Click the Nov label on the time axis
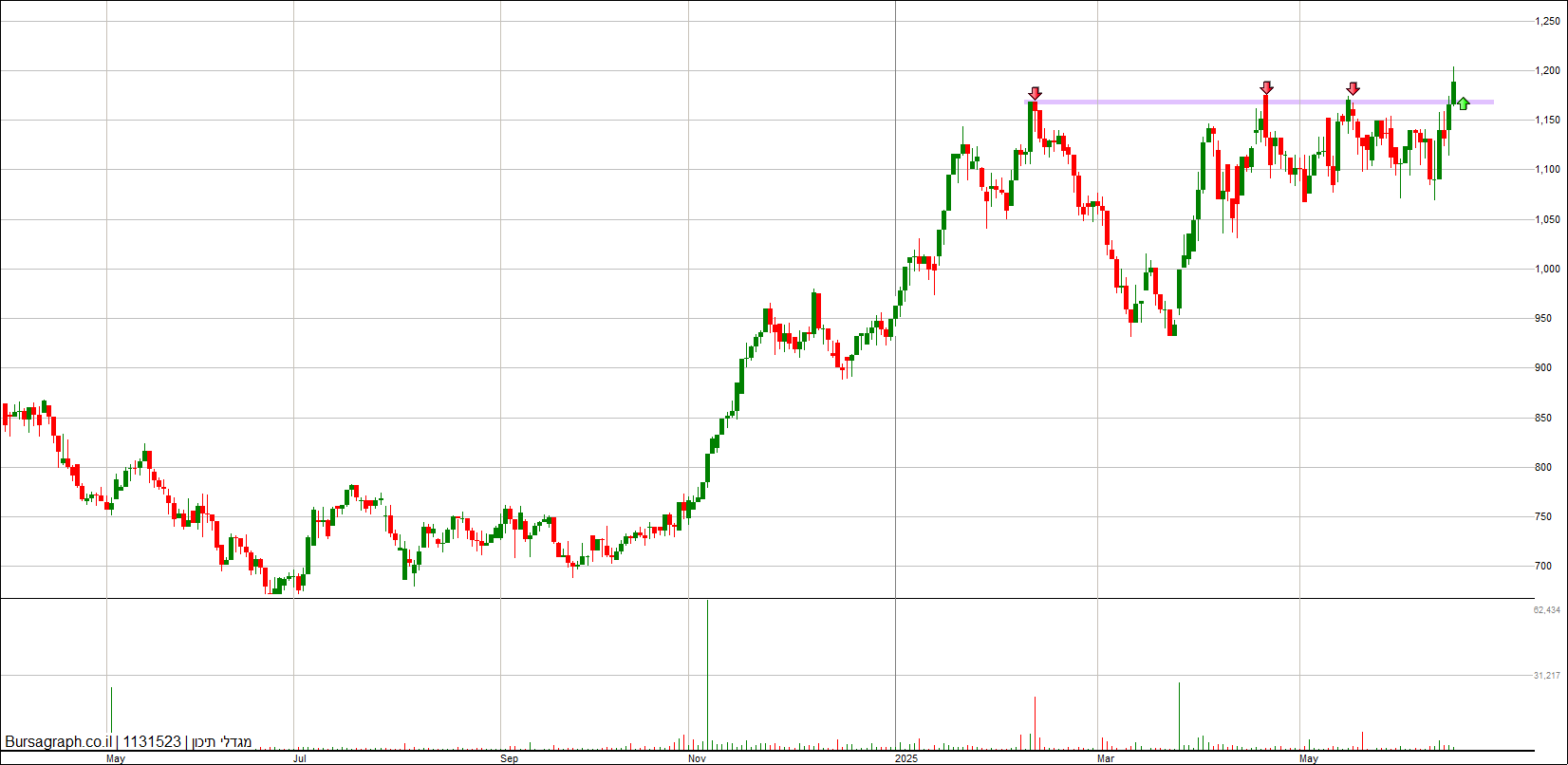Viewport: 1568px width, 765px height. click(697, 758)
